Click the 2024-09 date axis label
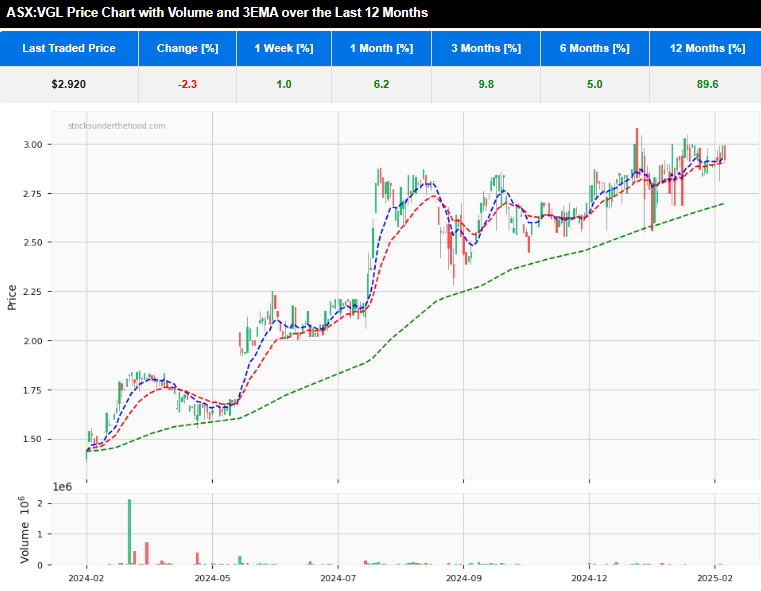Viewport: 761px width, 591px height. coord(463,578)
